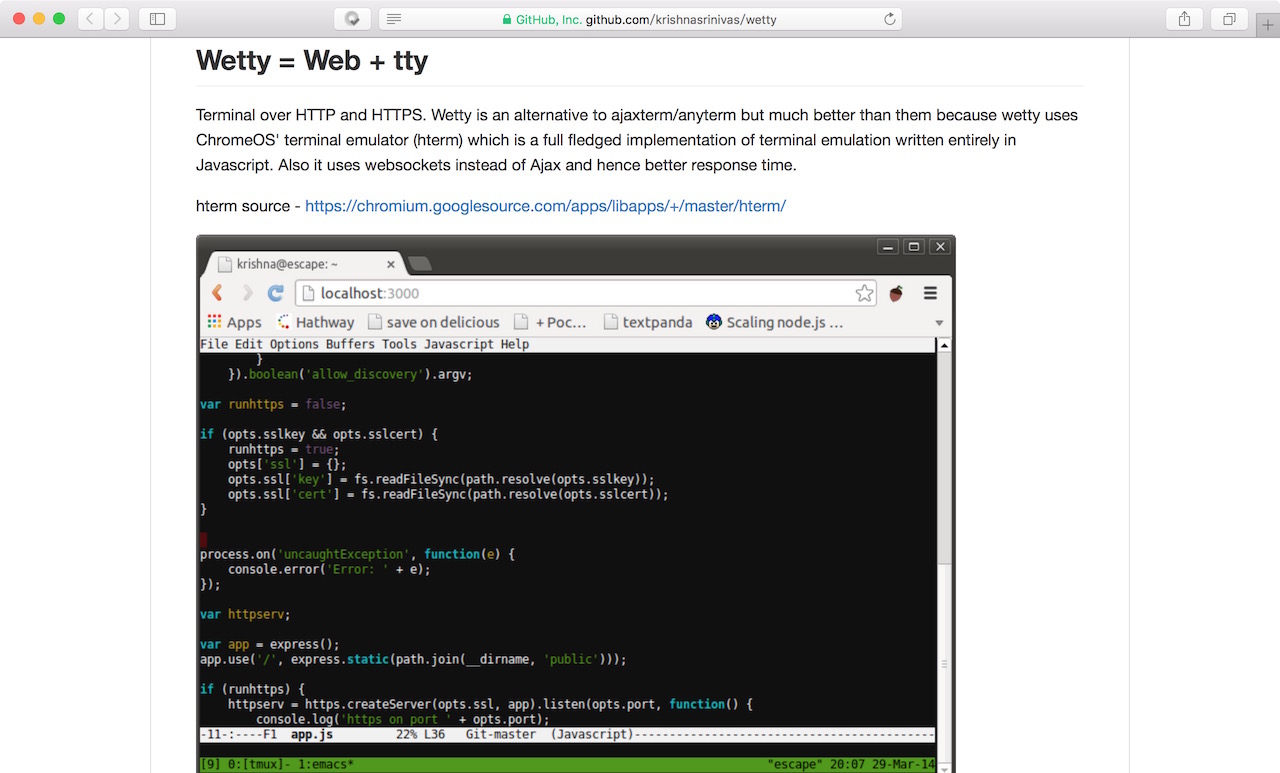Click the hamburger menu icon in the screenshot
The image size is (1280, 773).
coord(930,293)
